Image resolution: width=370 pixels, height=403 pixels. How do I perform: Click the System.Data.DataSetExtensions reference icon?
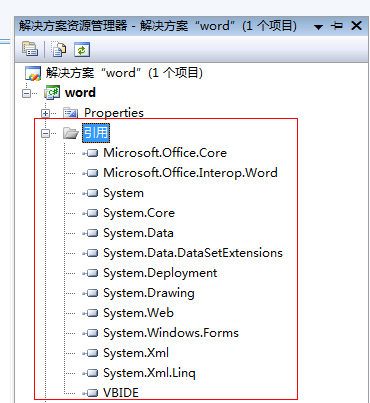pyautogui.click(x=91, y=253)
